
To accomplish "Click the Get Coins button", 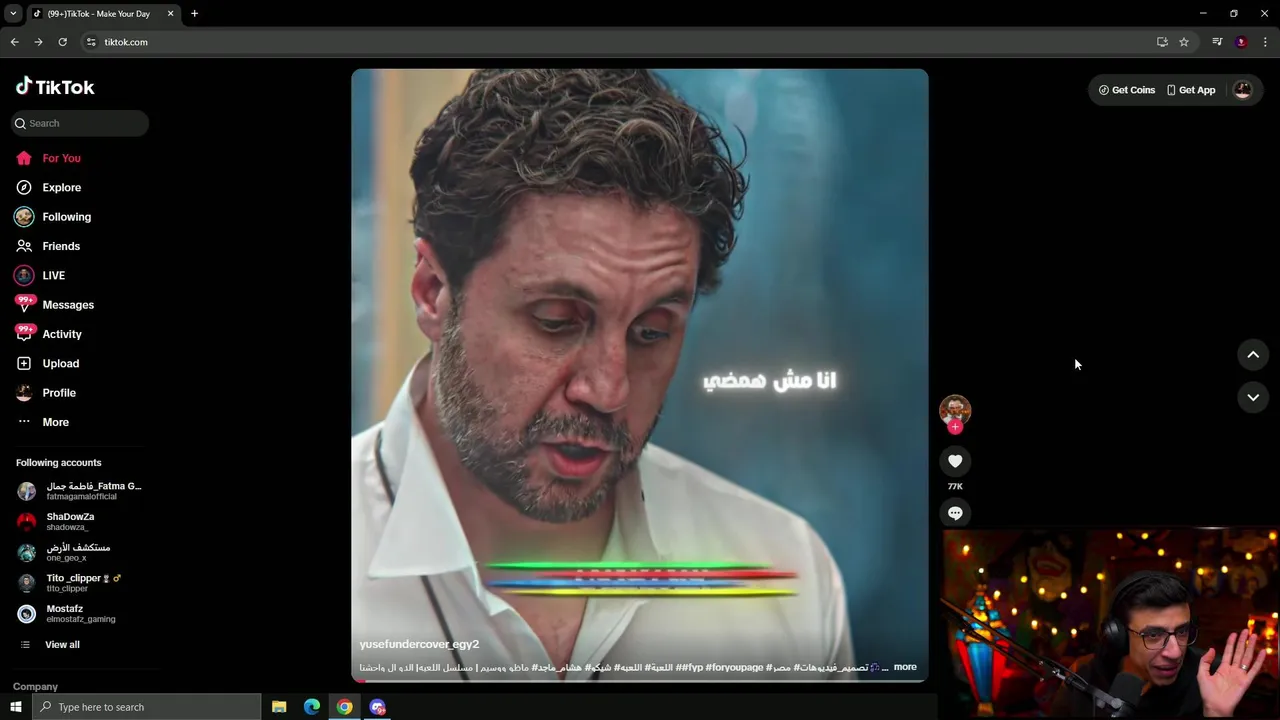I will pos(1127,90).
